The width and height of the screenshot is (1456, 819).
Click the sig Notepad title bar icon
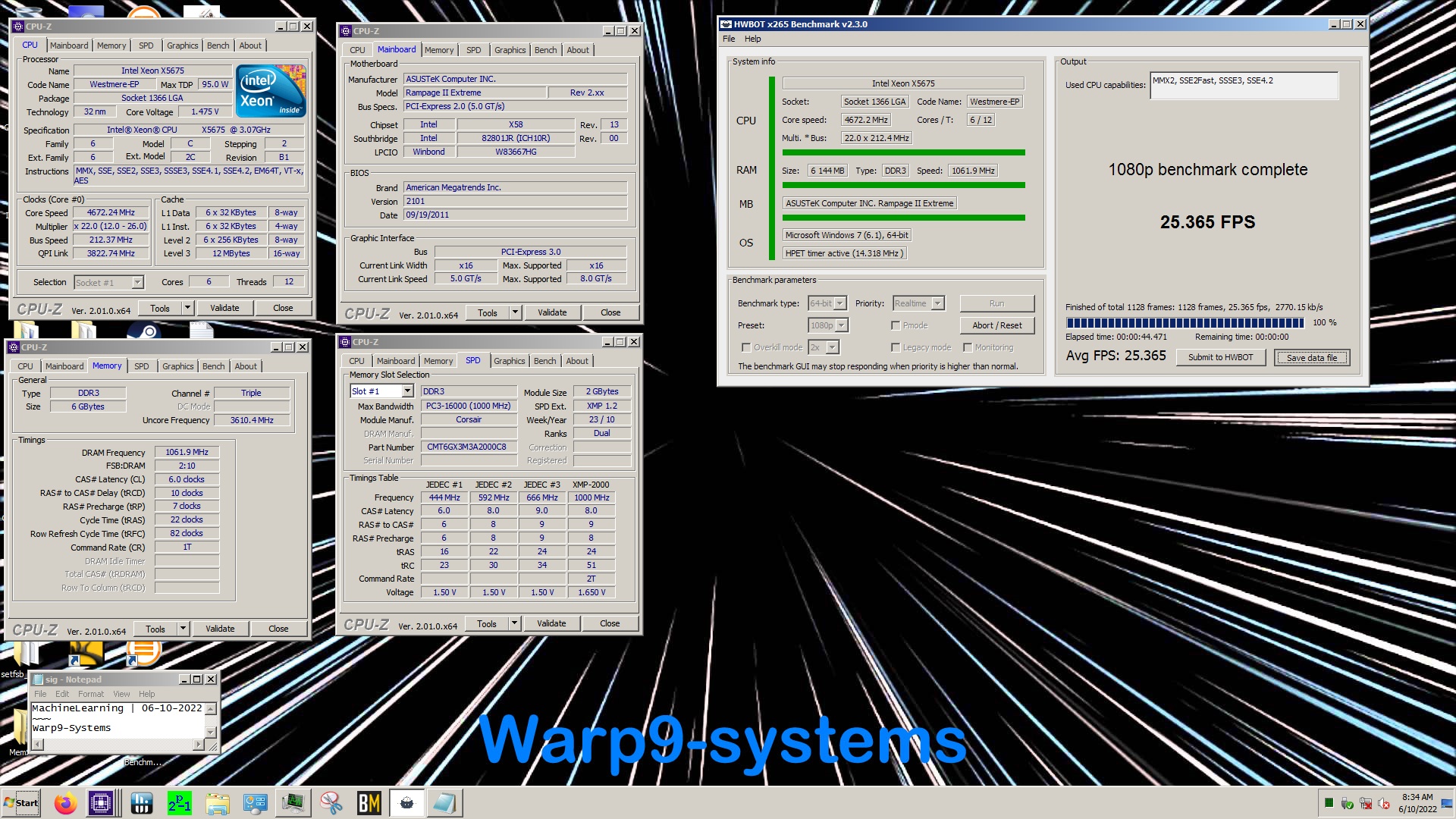coord(37,679)
